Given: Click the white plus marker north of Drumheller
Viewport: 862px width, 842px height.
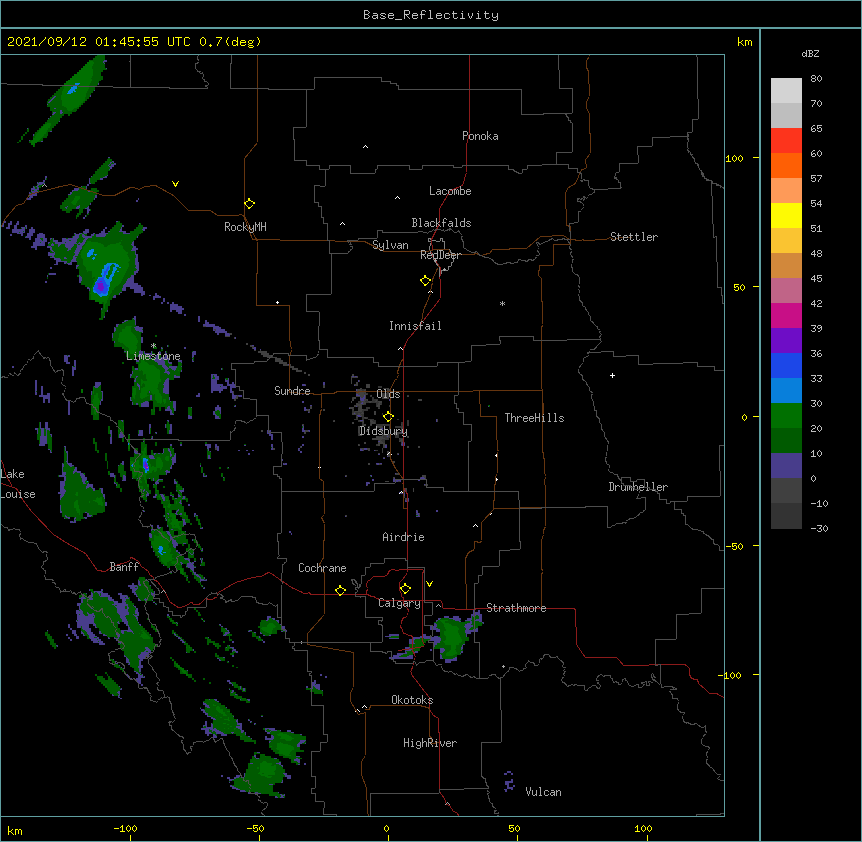Looking at the screenshot, I should [x=612, y=375].
